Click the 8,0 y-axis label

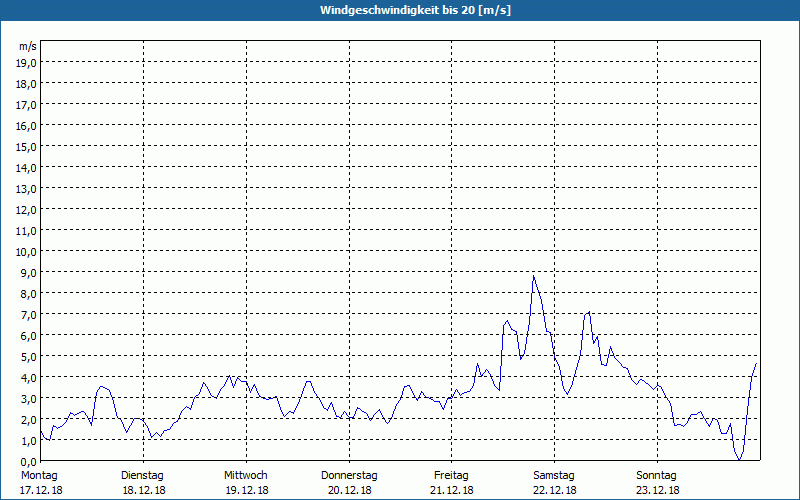[29, 294]
